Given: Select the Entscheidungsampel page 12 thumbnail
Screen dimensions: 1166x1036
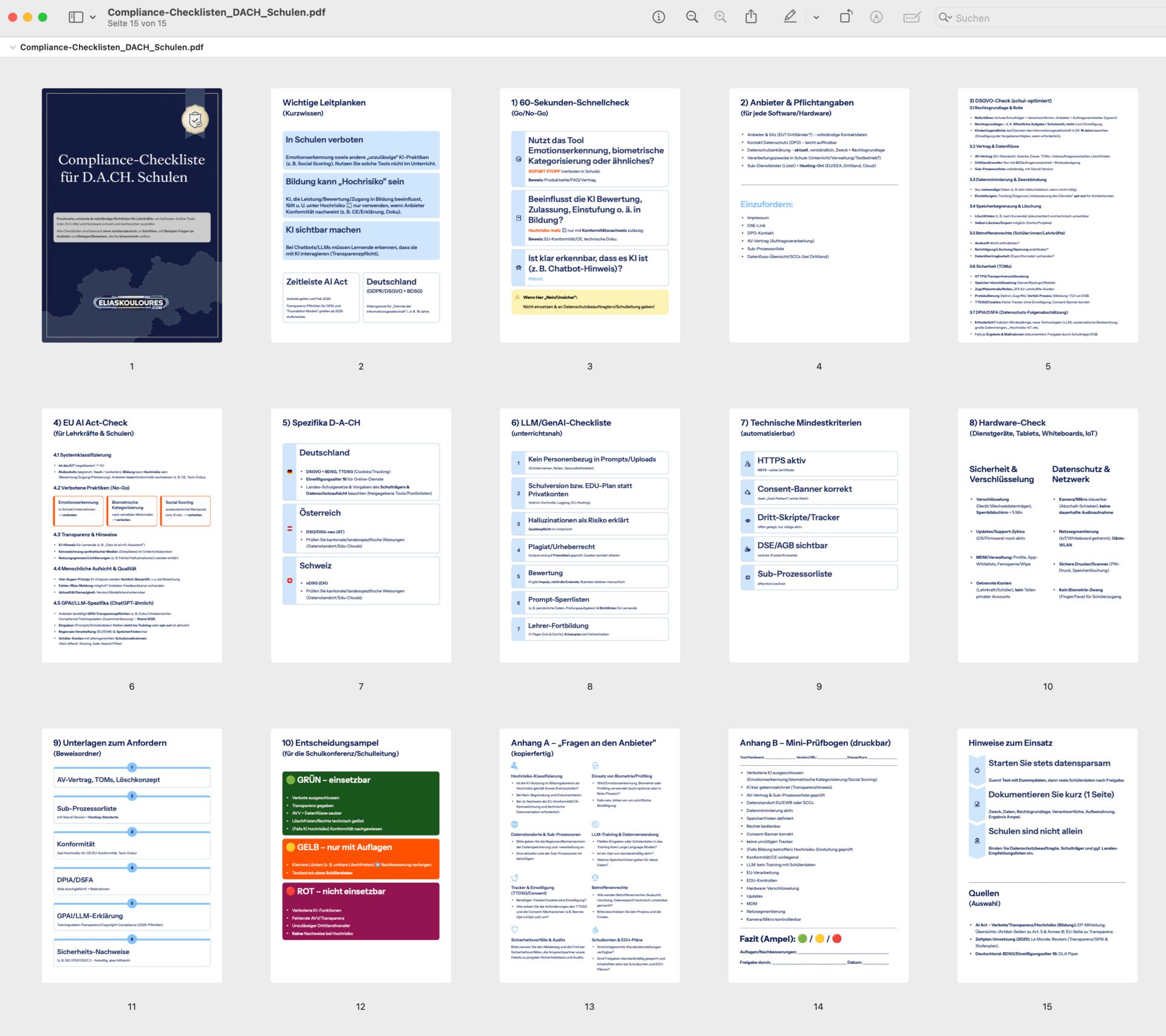Looking at the screenshot, I should [361, 855].
